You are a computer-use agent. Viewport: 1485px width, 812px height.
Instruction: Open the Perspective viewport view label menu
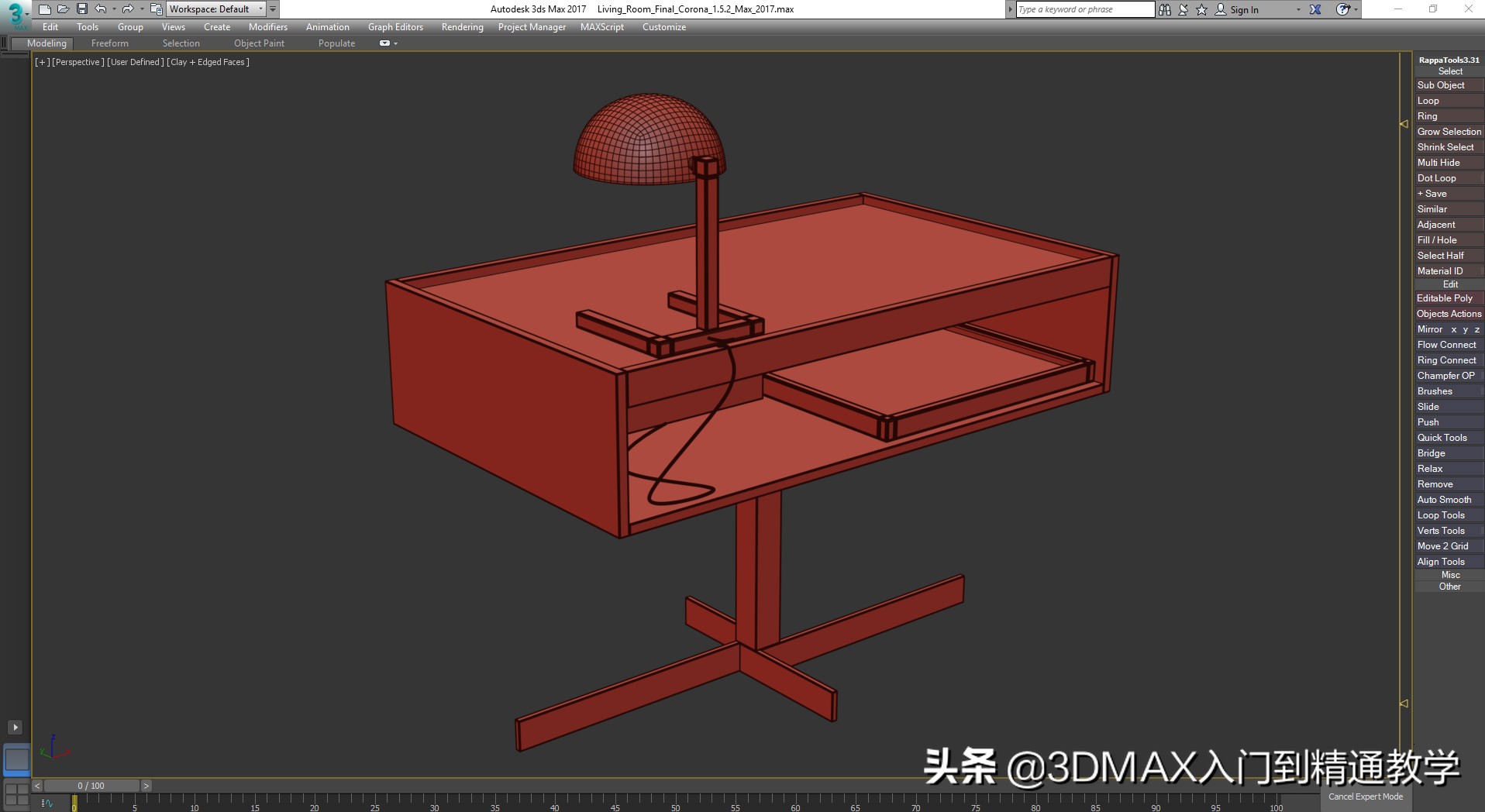pyautogui.click(x=78, y=62)
